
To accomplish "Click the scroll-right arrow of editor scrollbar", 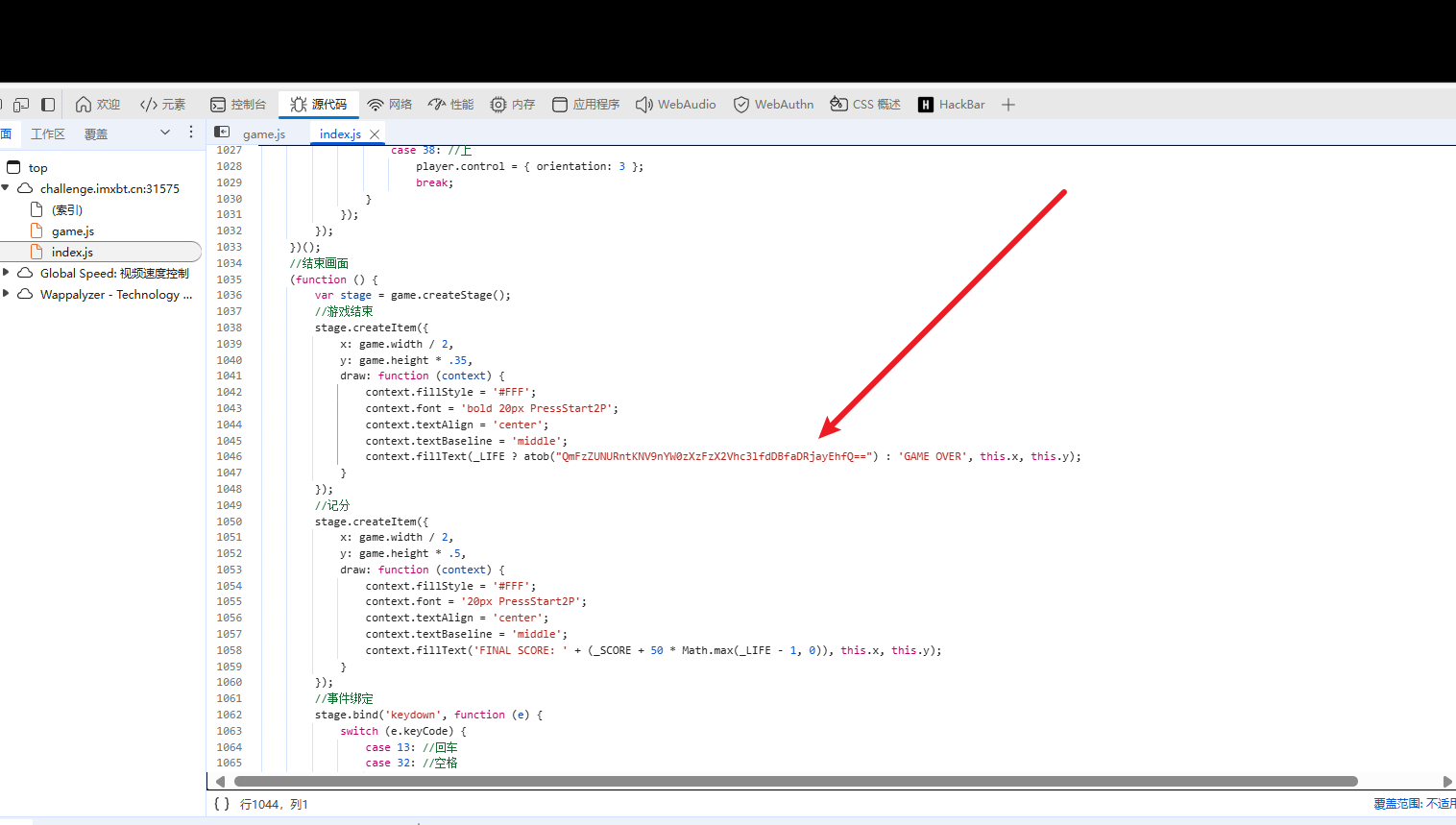I will point(1447,782).
